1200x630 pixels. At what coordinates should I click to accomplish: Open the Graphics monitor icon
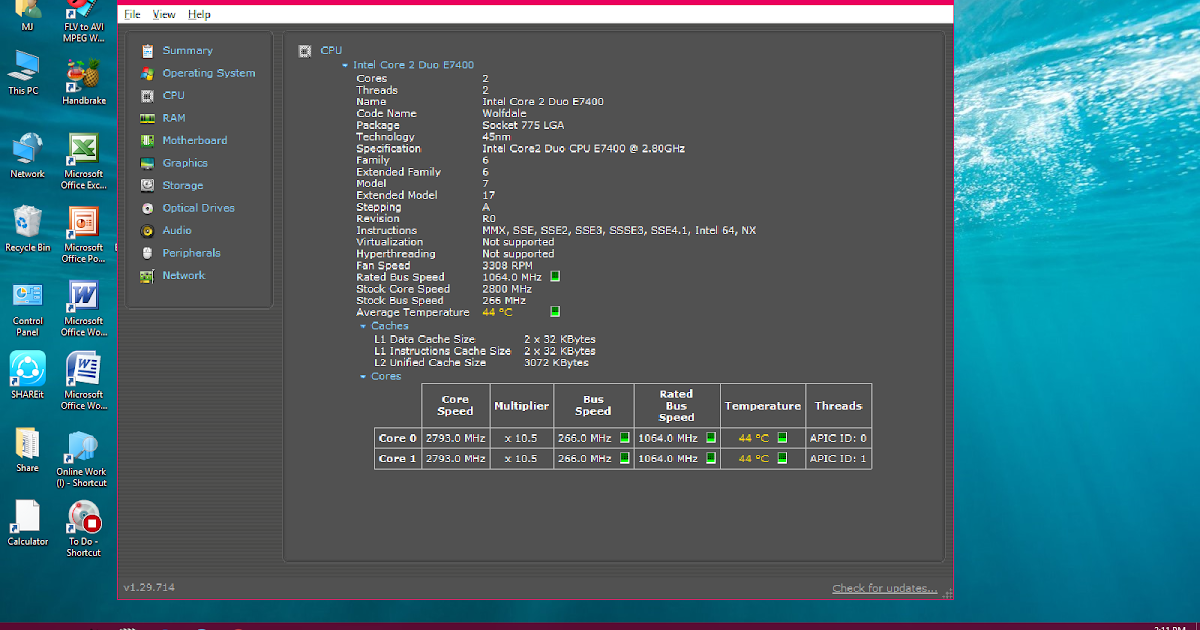[x=147, y=163]
